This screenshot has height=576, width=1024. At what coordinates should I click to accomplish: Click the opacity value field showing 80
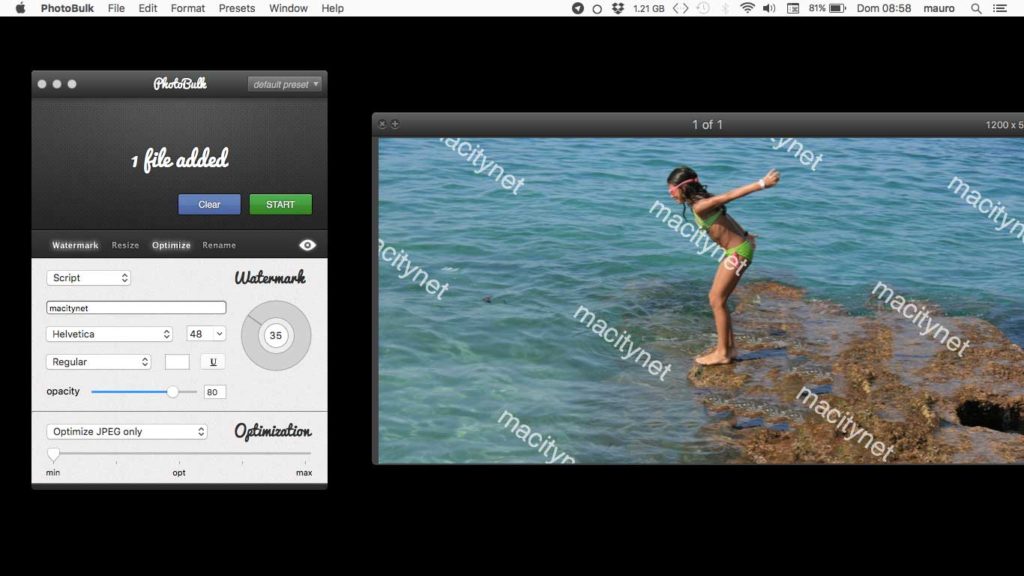click(215, 392)
